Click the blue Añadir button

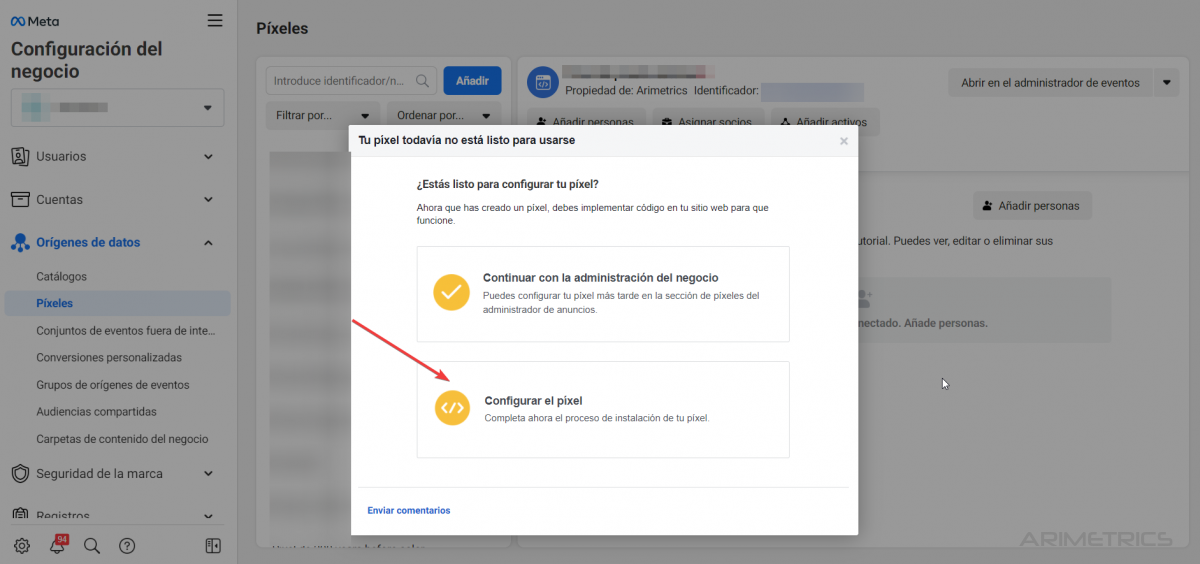(x=472, y=80)
